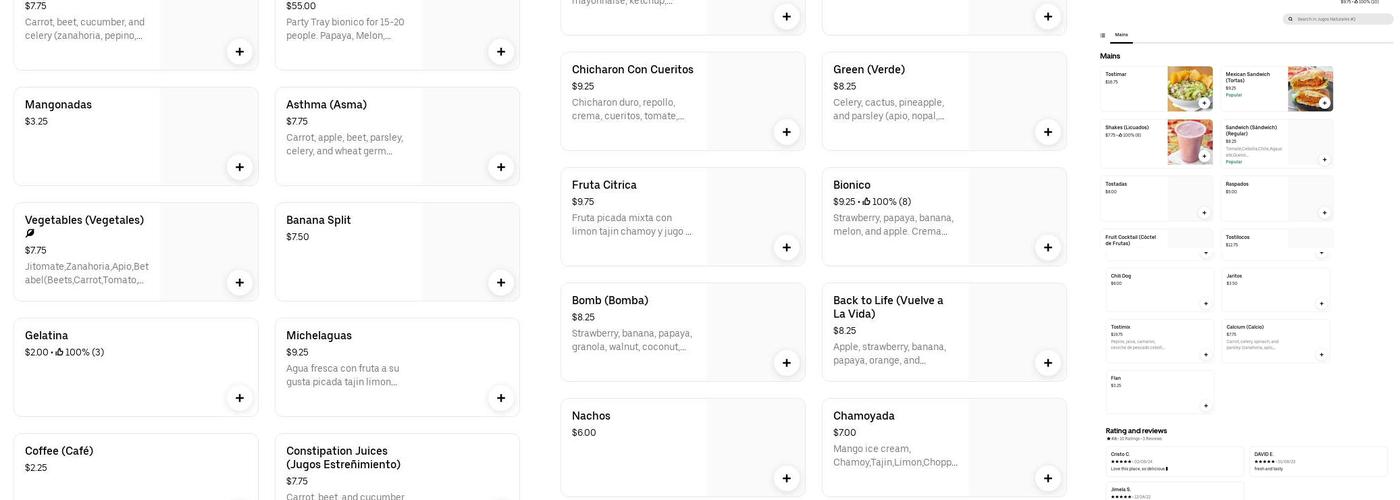
Task: Click the plus on Green (Verde)
Action: click(x=1048, y=132)
